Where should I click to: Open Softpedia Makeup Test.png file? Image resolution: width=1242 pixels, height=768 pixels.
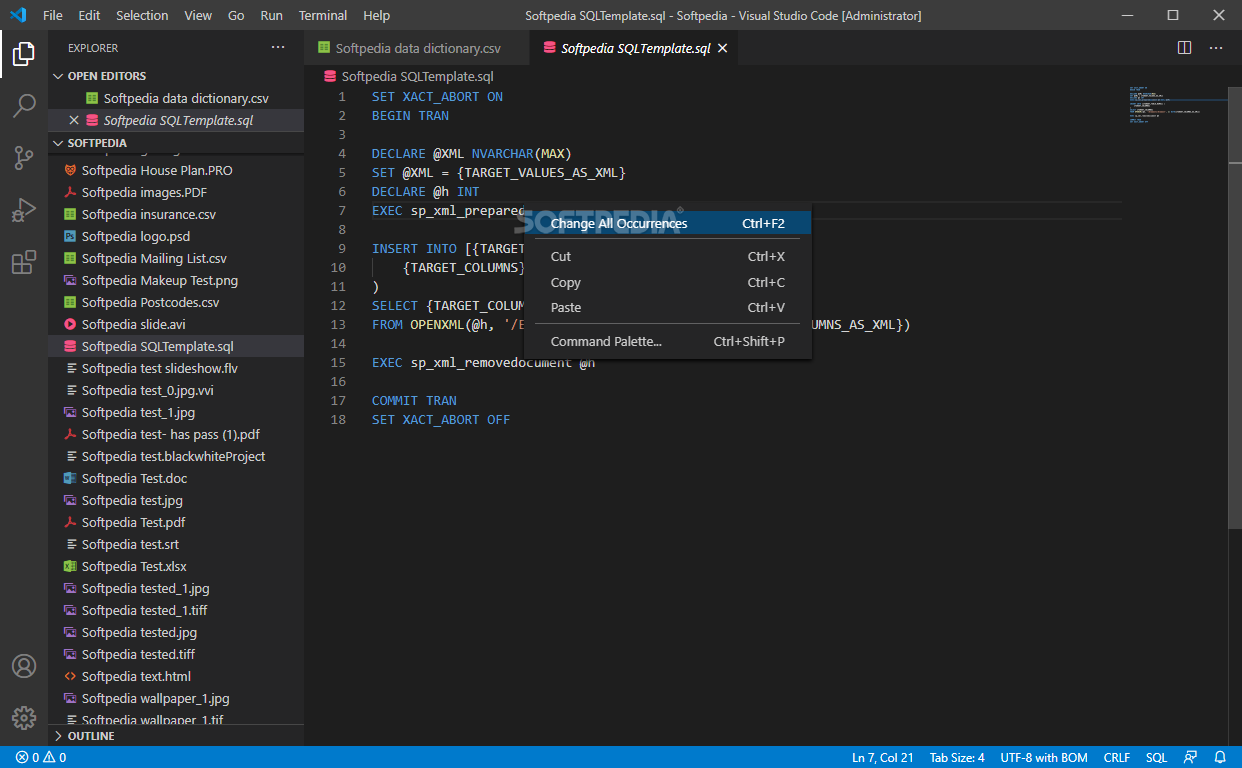pos(175,280)
